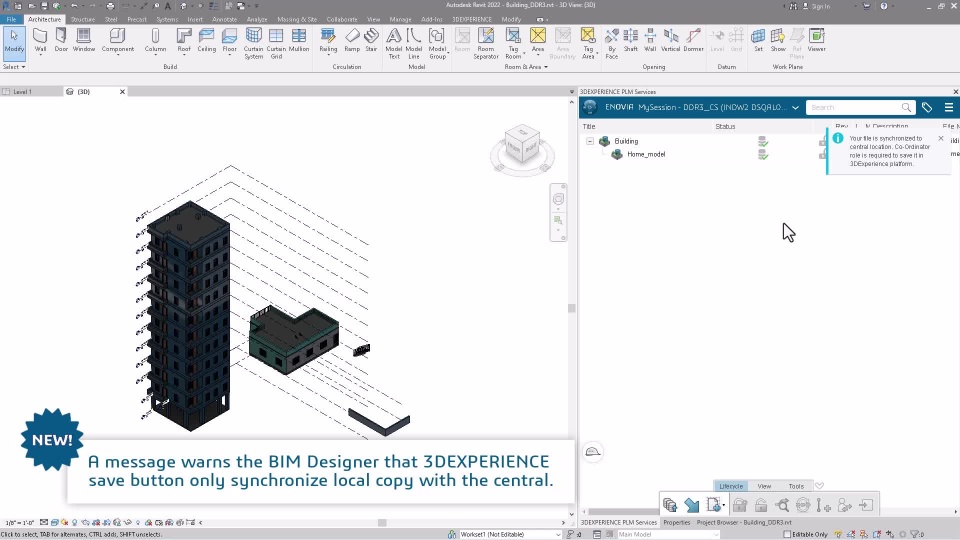Click the horizontal scrollbar in PLM panel

(x=624, y=512)
